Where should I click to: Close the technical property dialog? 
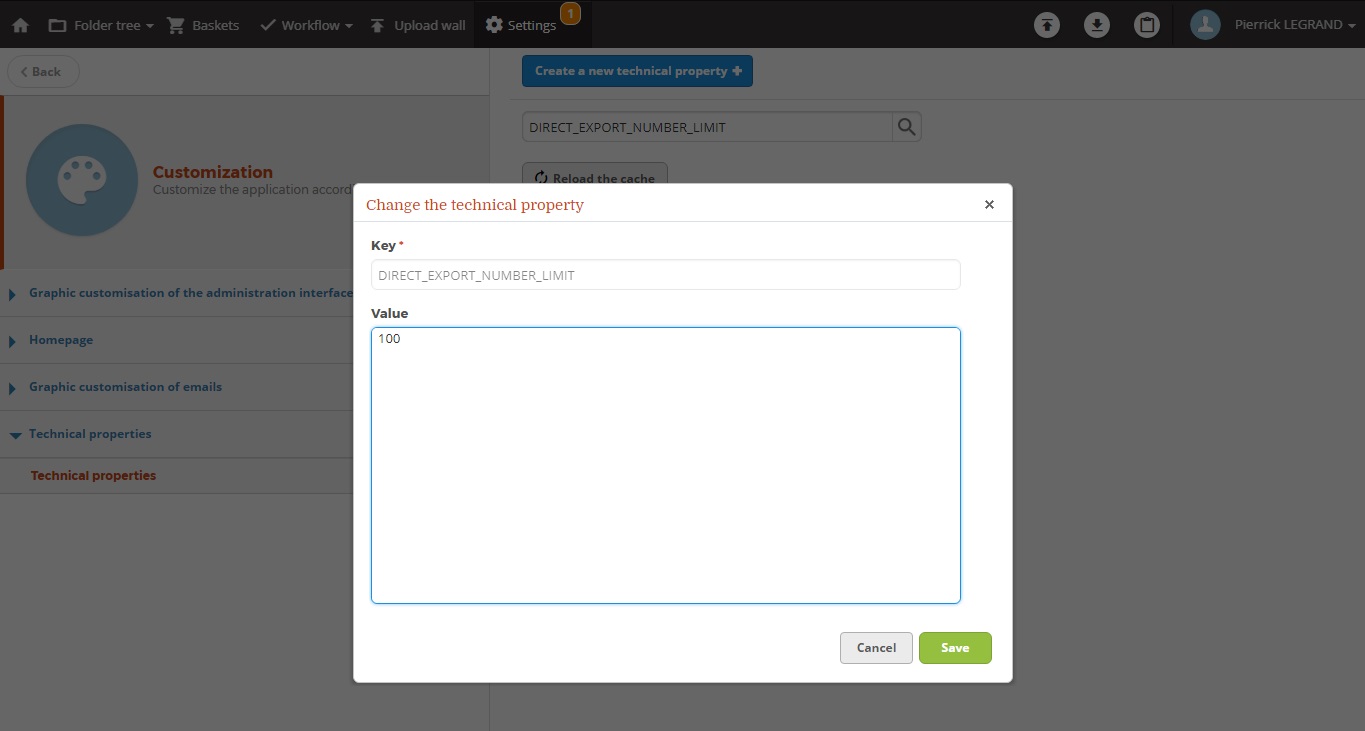989,204
